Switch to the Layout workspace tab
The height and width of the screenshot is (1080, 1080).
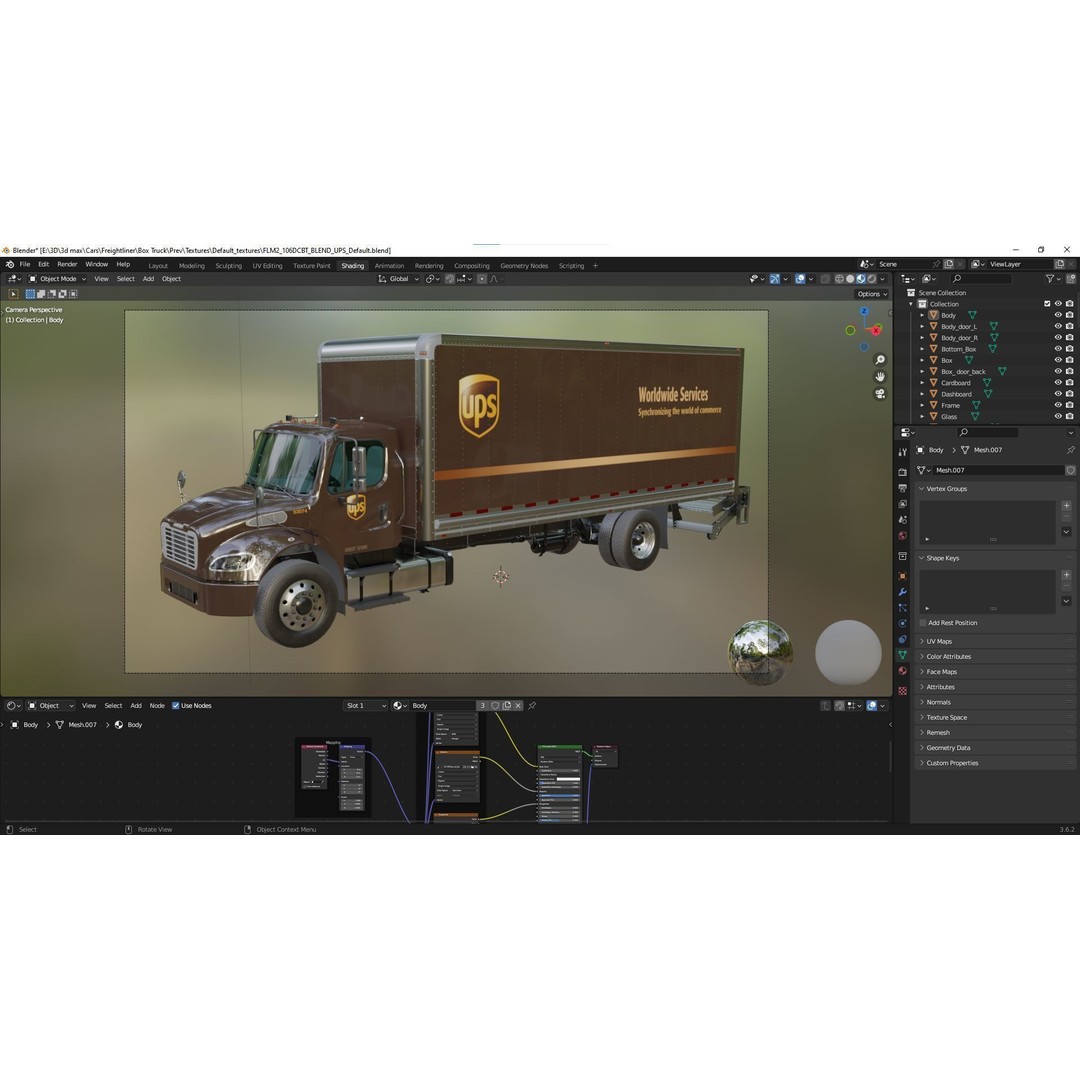click(x=158, y=266)
